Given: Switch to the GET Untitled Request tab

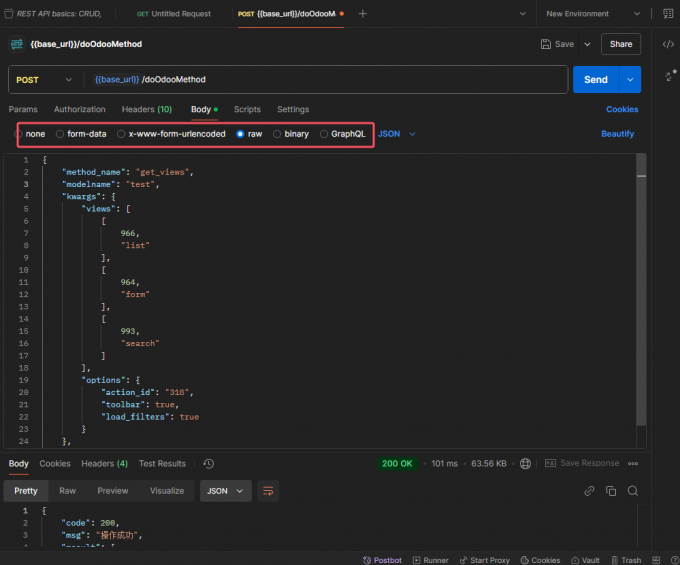Looking at the screenshot, I should (x=174, y=14).
